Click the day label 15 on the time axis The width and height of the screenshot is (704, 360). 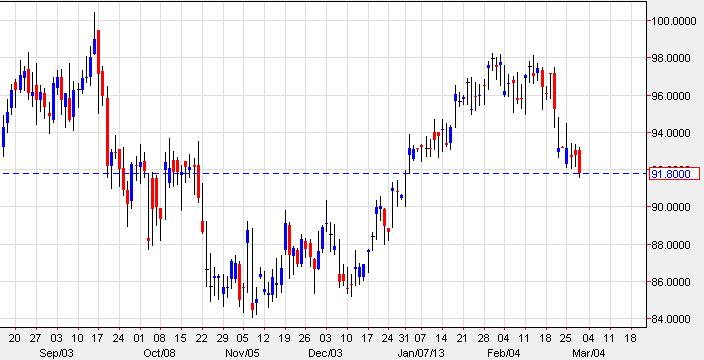[x=180, y=338]
